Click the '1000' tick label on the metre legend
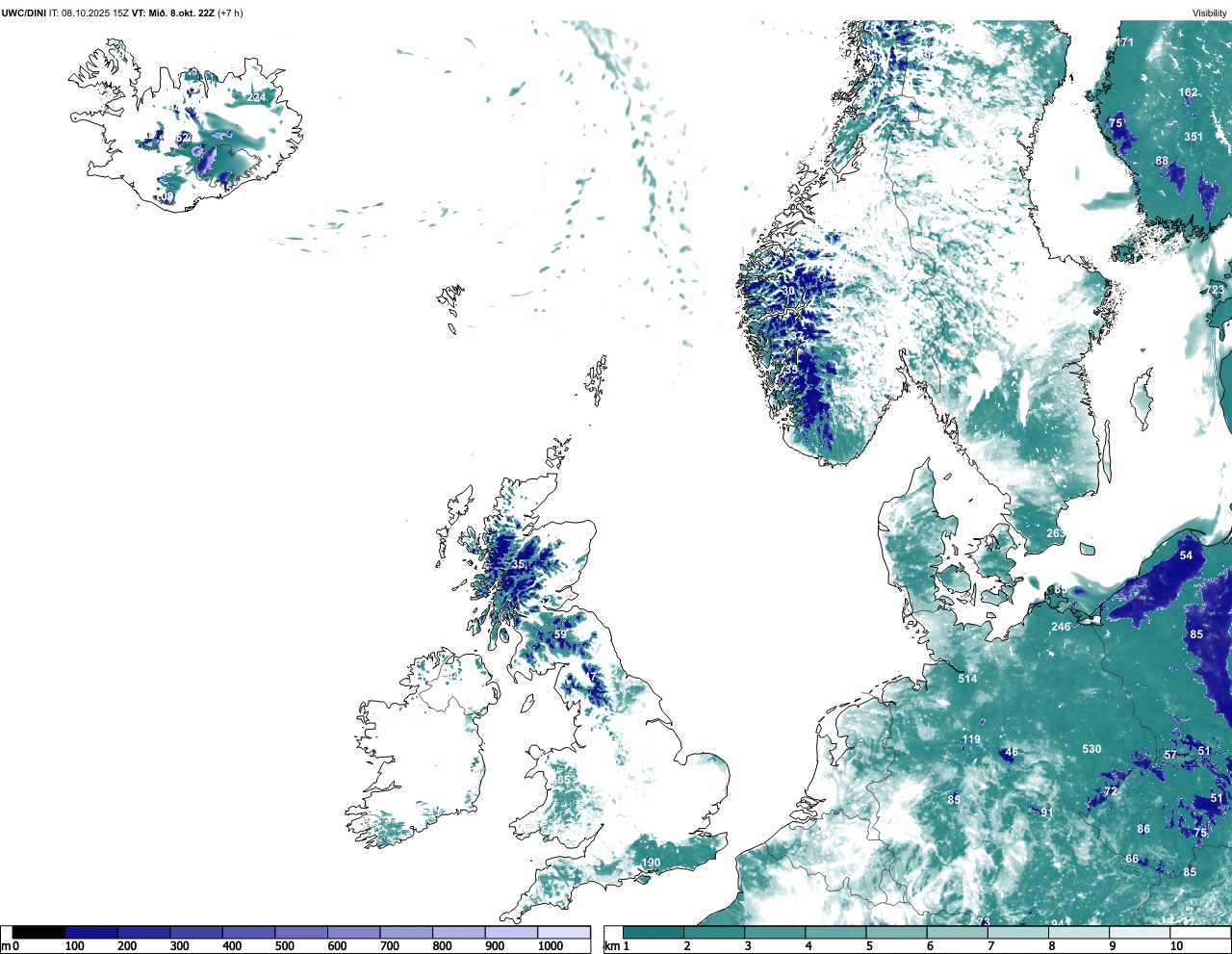Viewport: 1232px width, 954px height. click(x=551, y=946)
